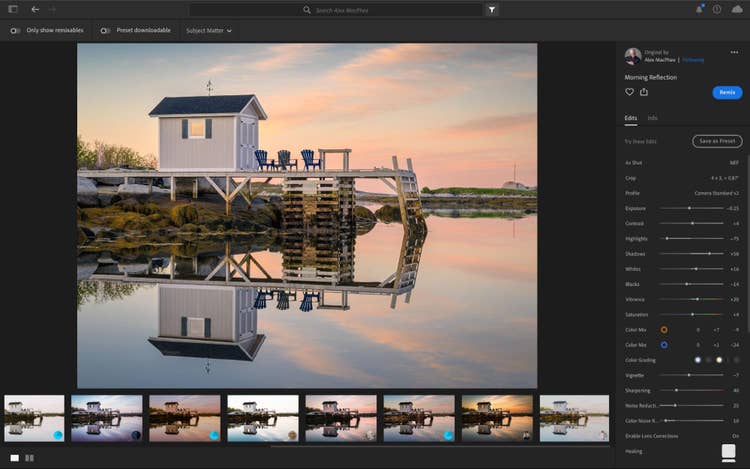
Task: Open the fourth remix thumbnail
Action: tap(263, 418)
